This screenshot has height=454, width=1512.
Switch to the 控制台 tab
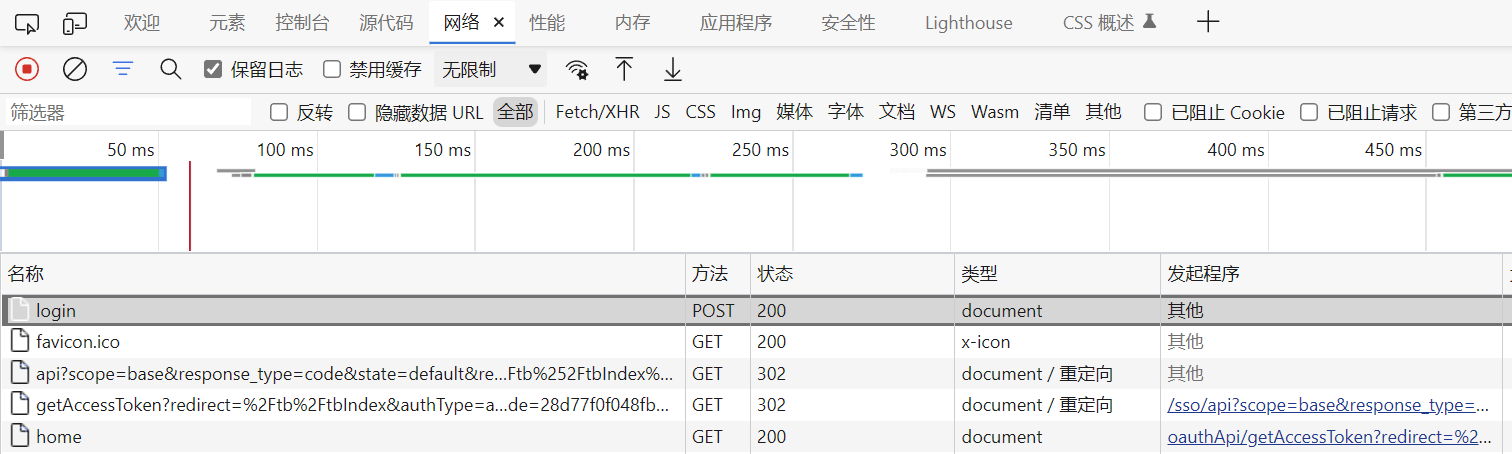(x=302, y=23)
